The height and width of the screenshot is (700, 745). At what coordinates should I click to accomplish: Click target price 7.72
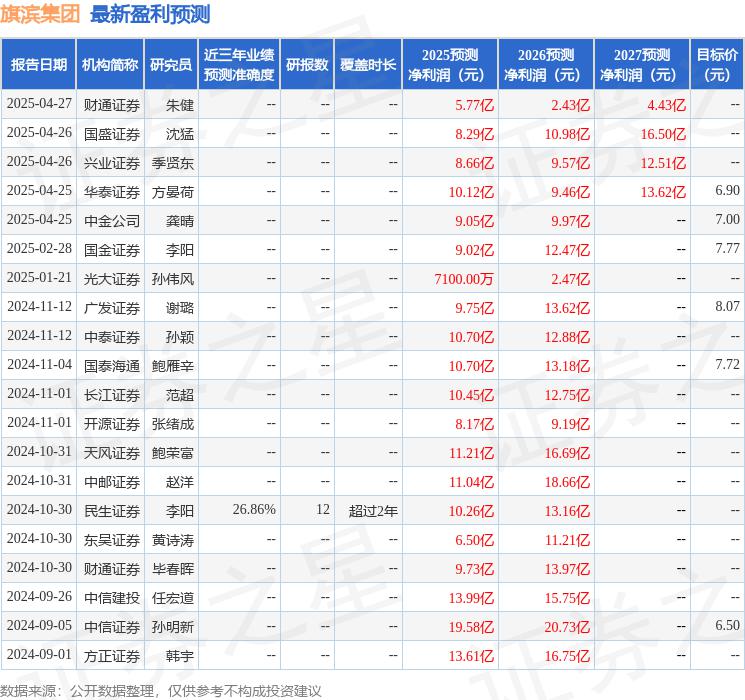(x=727, y=364)
